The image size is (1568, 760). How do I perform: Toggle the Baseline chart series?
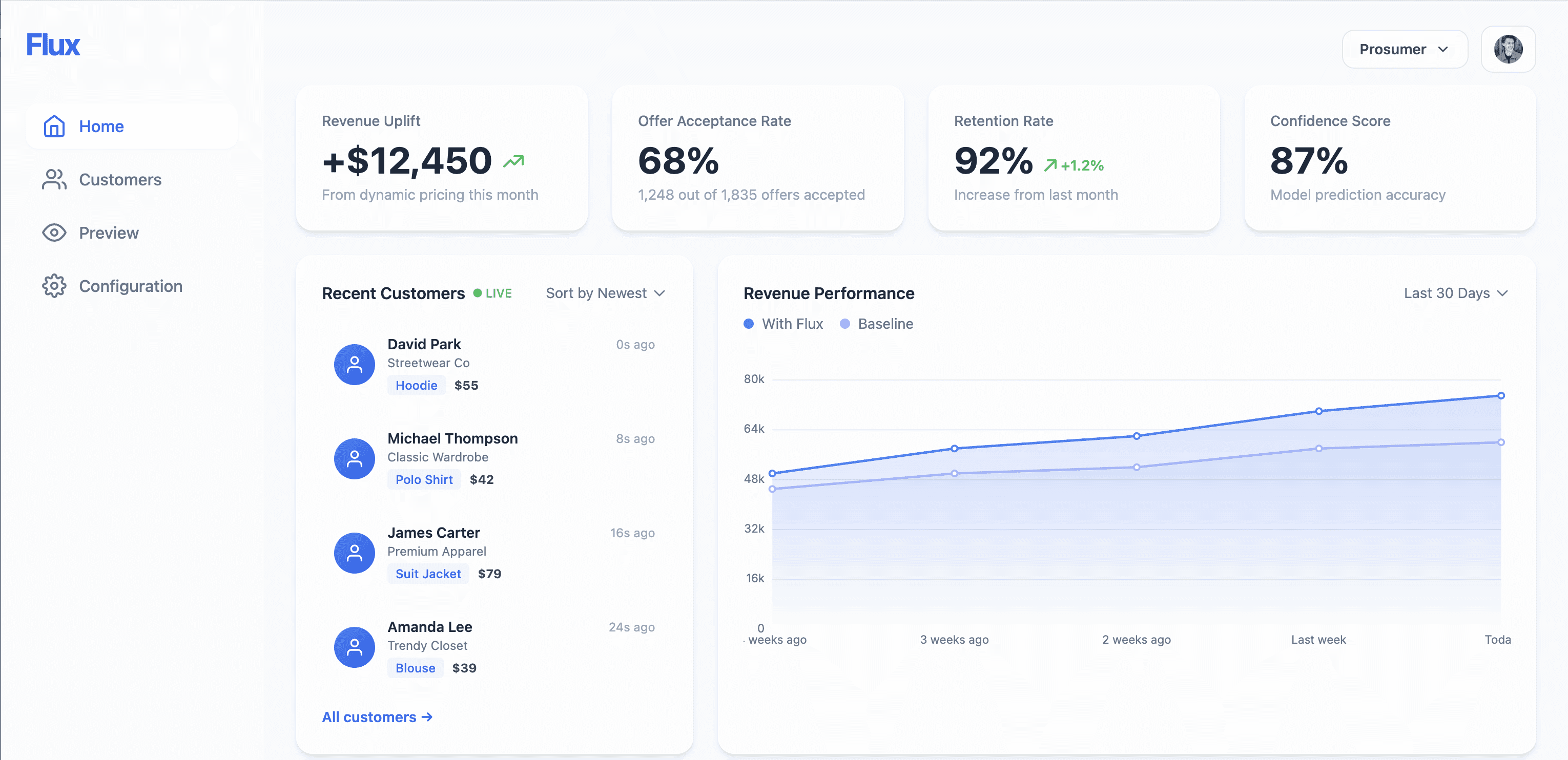pos(877,324)
